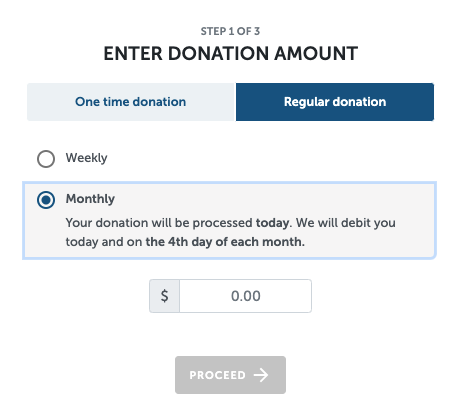Click the bold 'today' word in description
470x412 pixels.
pyautogui.click(x=272, y=223)
